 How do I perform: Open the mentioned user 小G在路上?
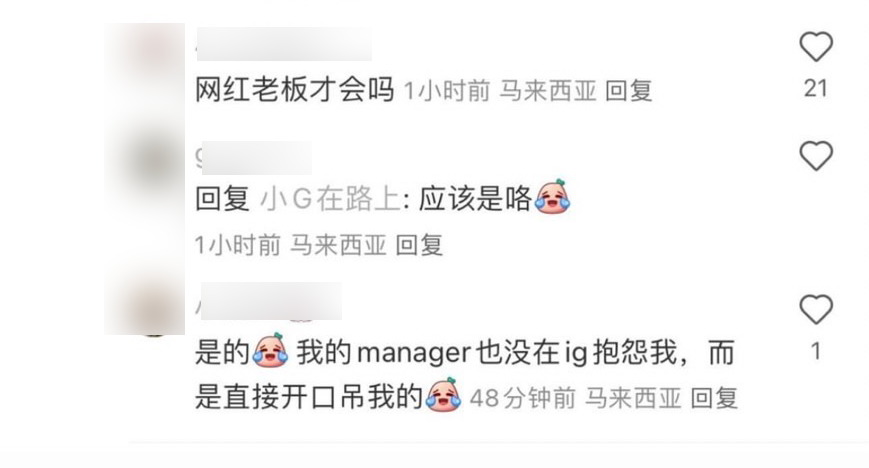tap(330, 199)
